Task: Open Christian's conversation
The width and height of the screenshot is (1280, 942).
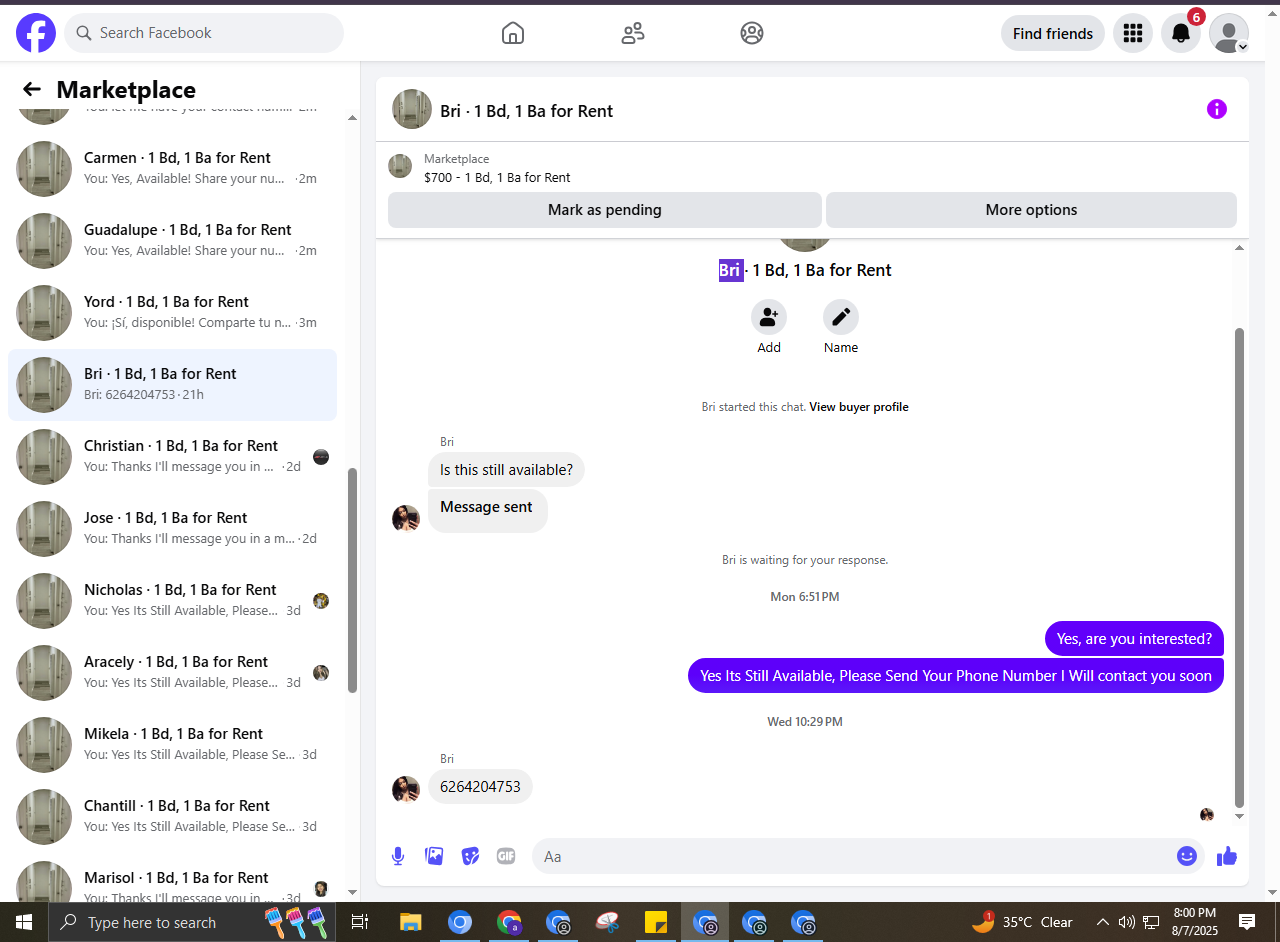Action: (172, 457)
